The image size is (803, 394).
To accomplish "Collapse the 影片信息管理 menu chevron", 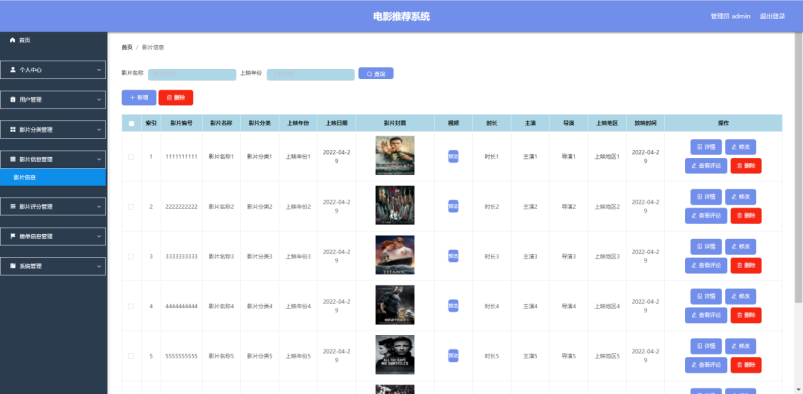I will tap(99, 159).
